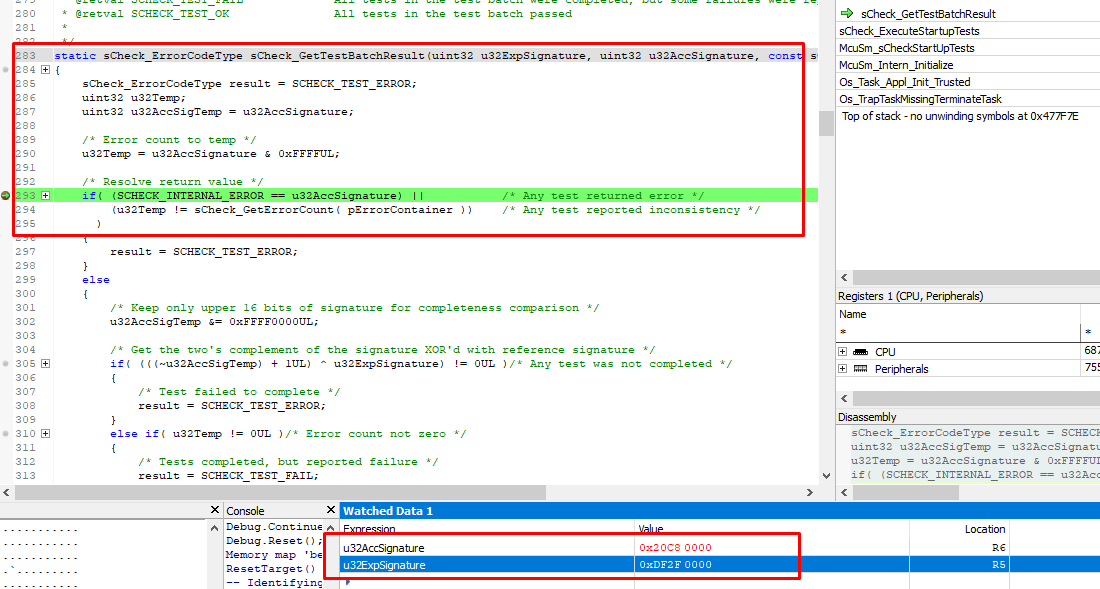Select the Watched Data 1 tab

tap(388, 510)
